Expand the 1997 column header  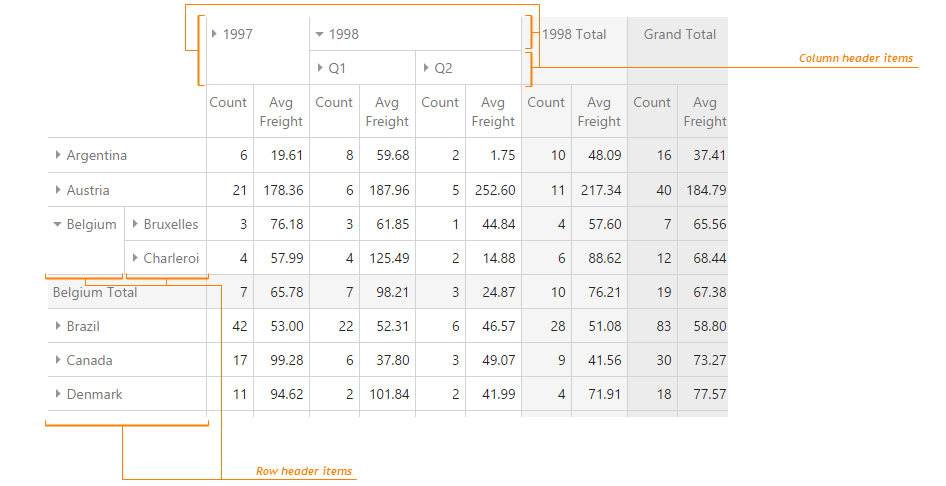(215, 34)
